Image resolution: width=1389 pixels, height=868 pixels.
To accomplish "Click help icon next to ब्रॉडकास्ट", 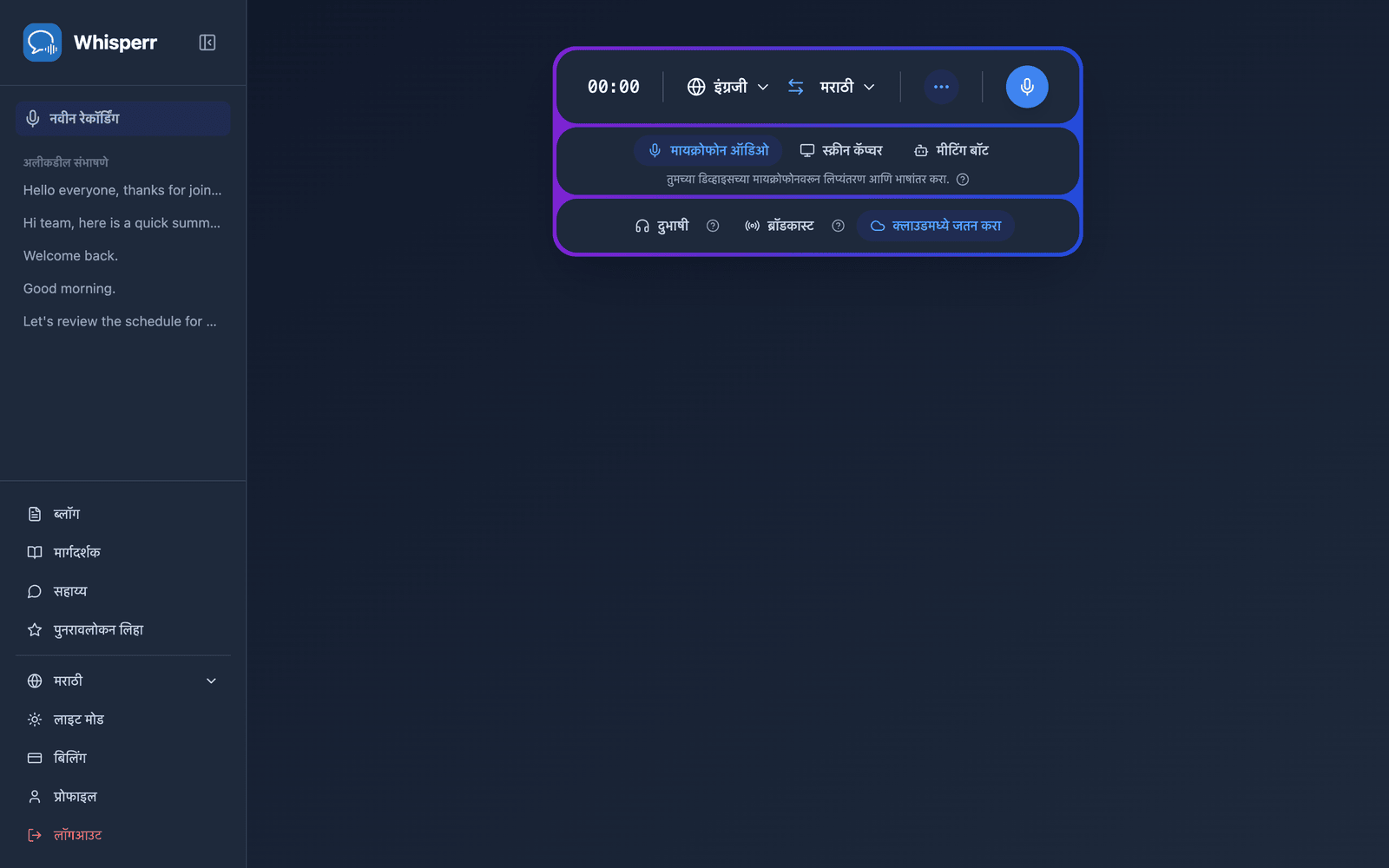I will click(x=838, y=226).
